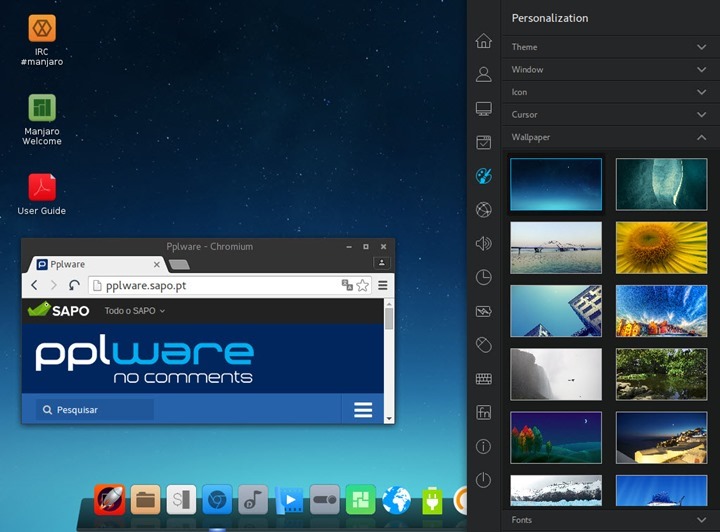Screen dimensions: 720x532
Task: Bookmark the page with star icon
Action: coord(362,285)
